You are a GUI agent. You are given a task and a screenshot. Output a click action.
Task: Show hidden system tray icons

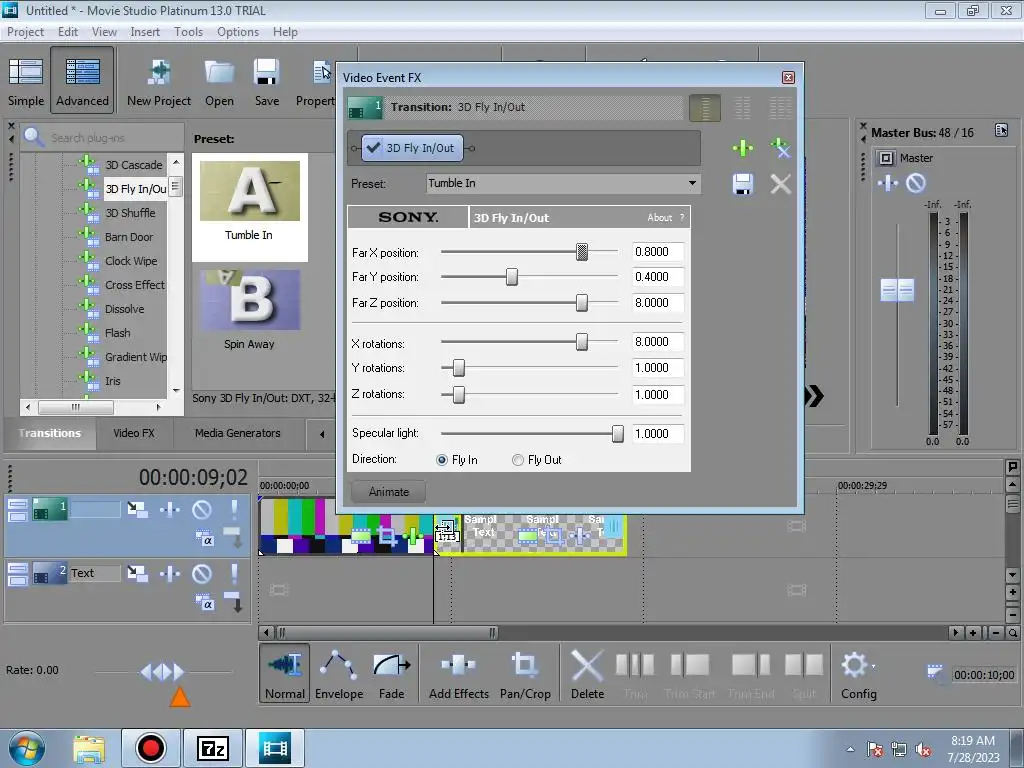(850, 749)
